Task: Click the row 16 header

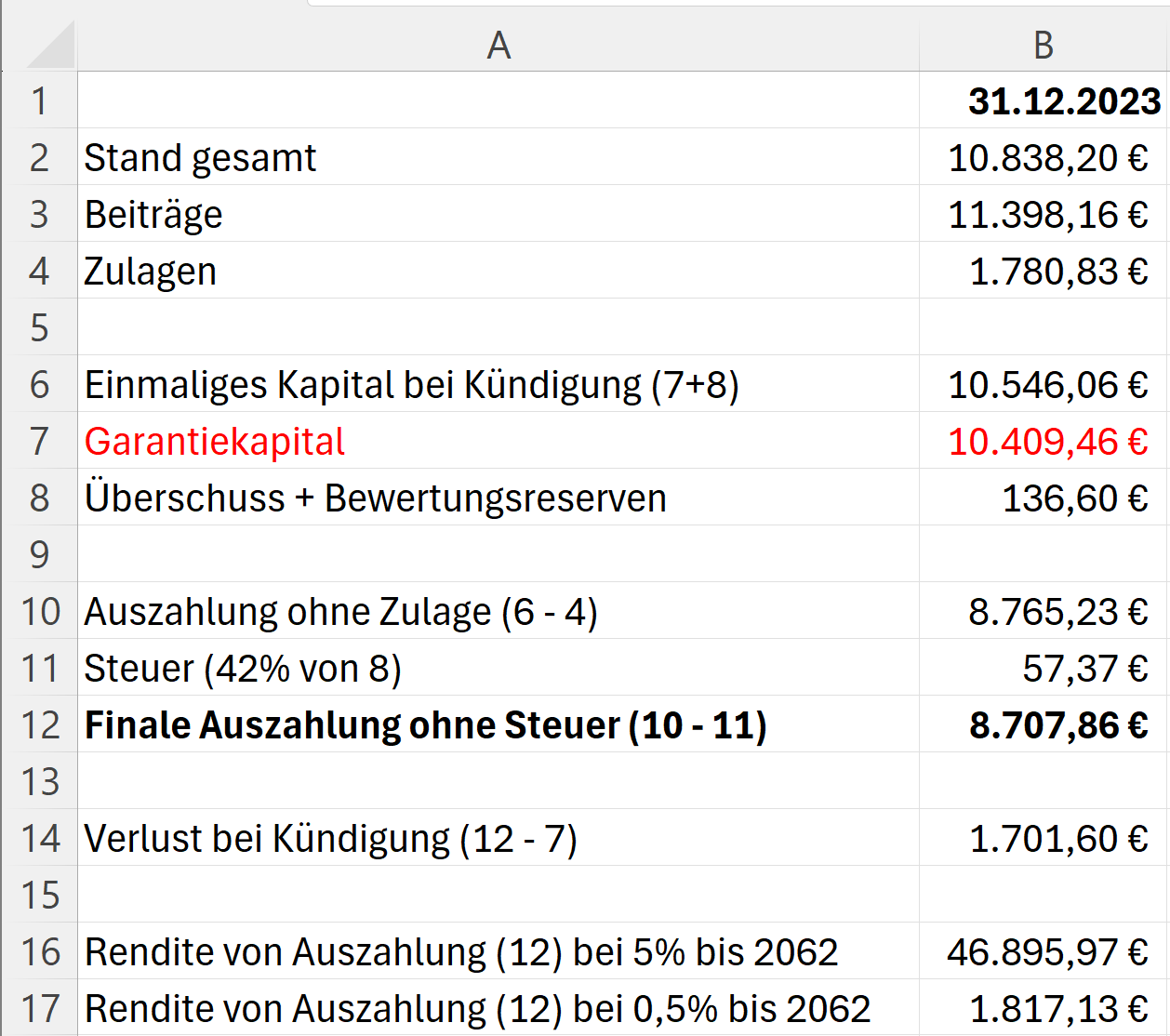Action: point(39,952)
